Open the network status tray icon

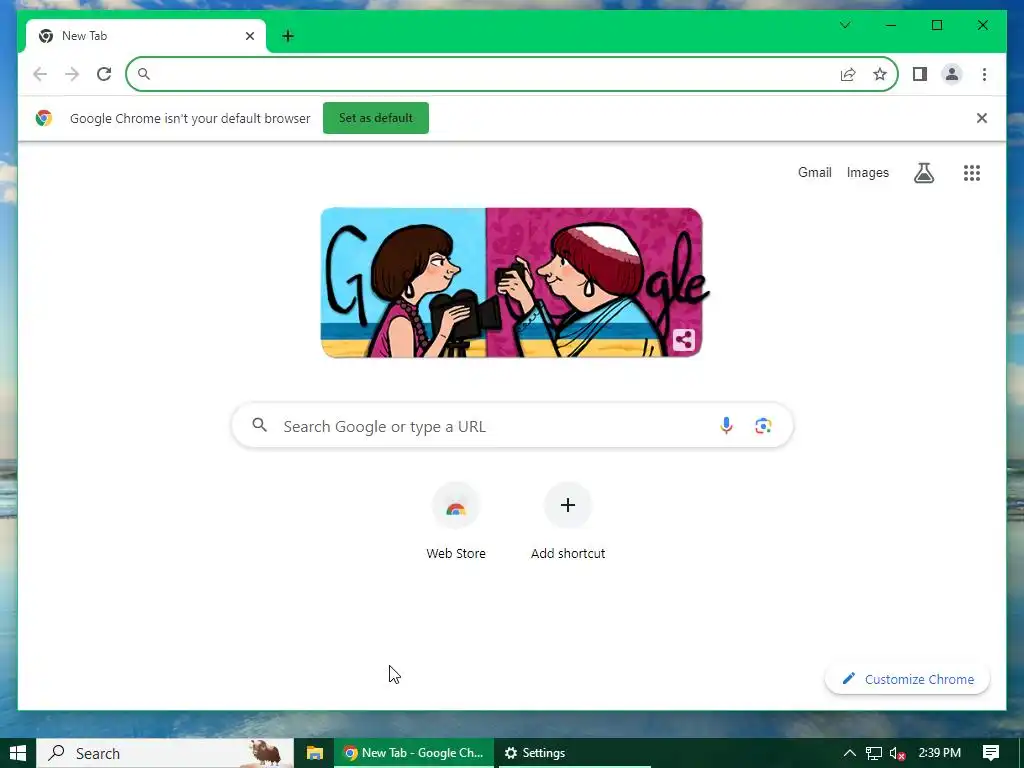tap(874, 754)
